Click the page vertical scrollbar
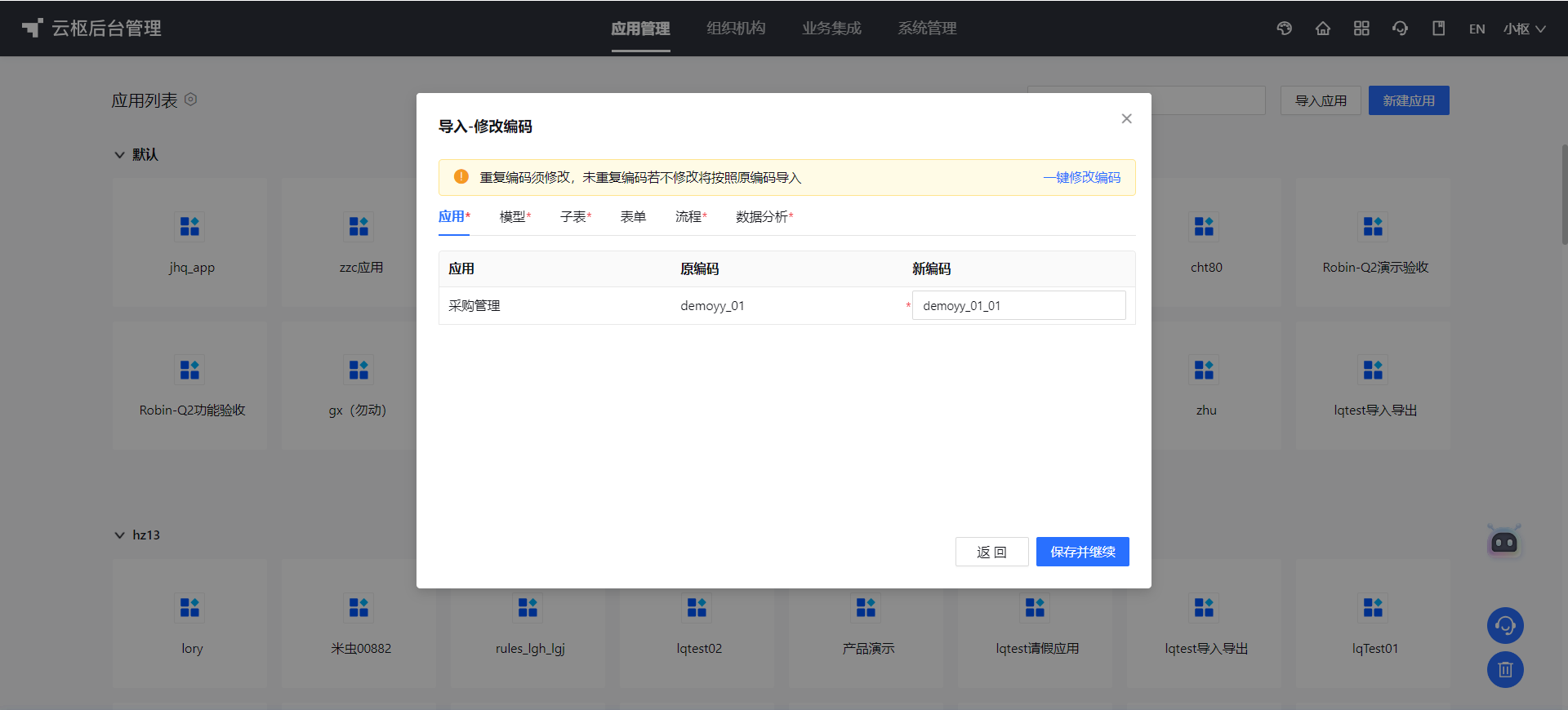 pos(1564,194)
